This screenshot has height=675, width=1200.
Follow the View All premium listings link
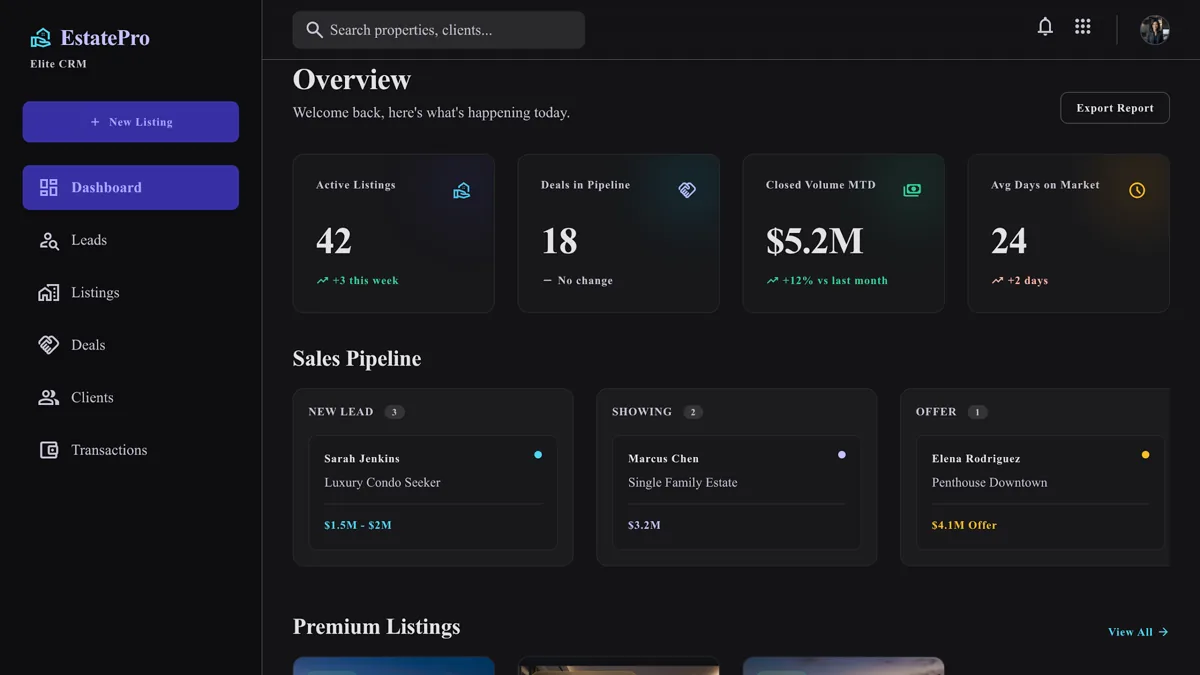pyautogui.click(x=1138, y=632)
